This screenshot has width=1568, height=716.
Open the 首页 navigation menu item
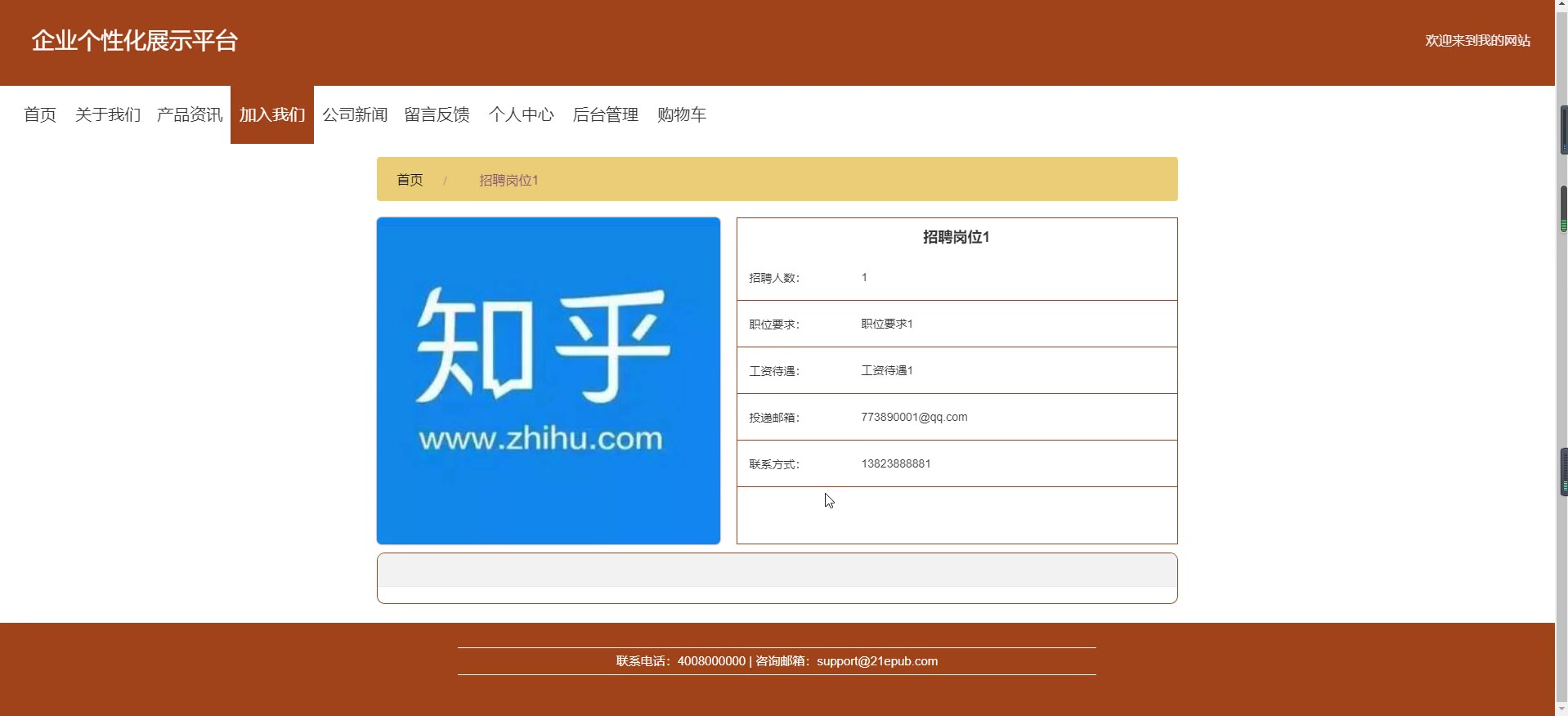(40, 114)
